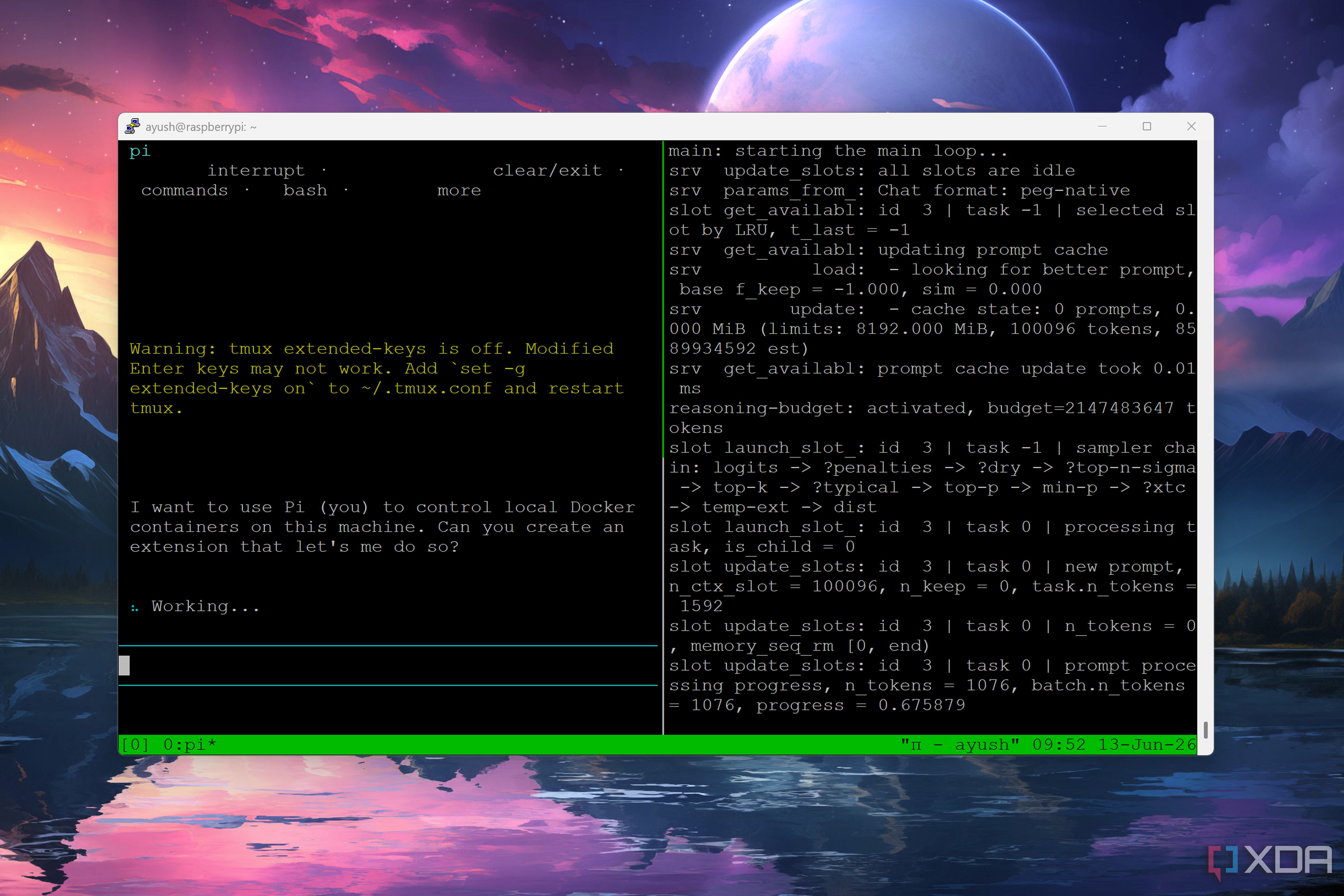This screenshot has height=896, width=1344.
Task: Click the "clear/exit" hint text
Action: (548, 170)
